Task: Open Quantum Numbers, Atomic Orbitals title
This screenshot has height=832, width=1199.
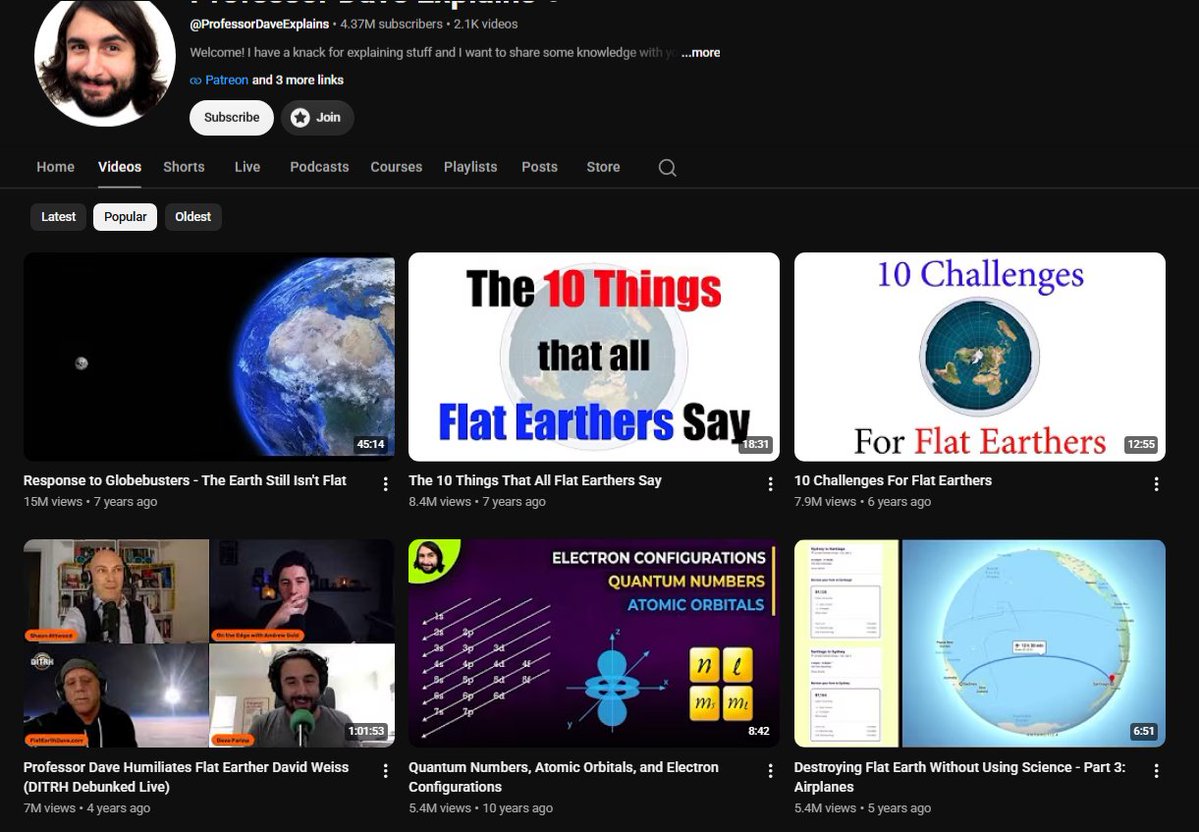Action: (x=564, y=777)
